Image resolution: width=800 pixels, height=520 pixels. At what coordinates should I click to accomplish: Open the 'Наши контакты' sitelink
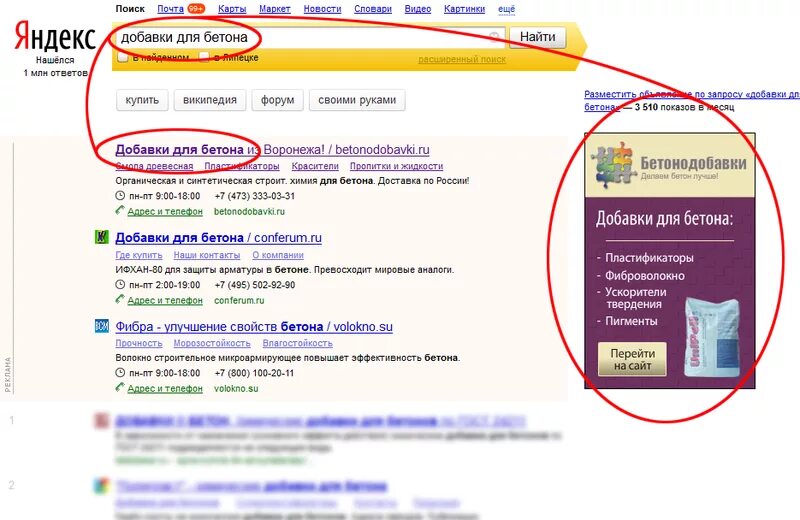click(x=207, y=255)
